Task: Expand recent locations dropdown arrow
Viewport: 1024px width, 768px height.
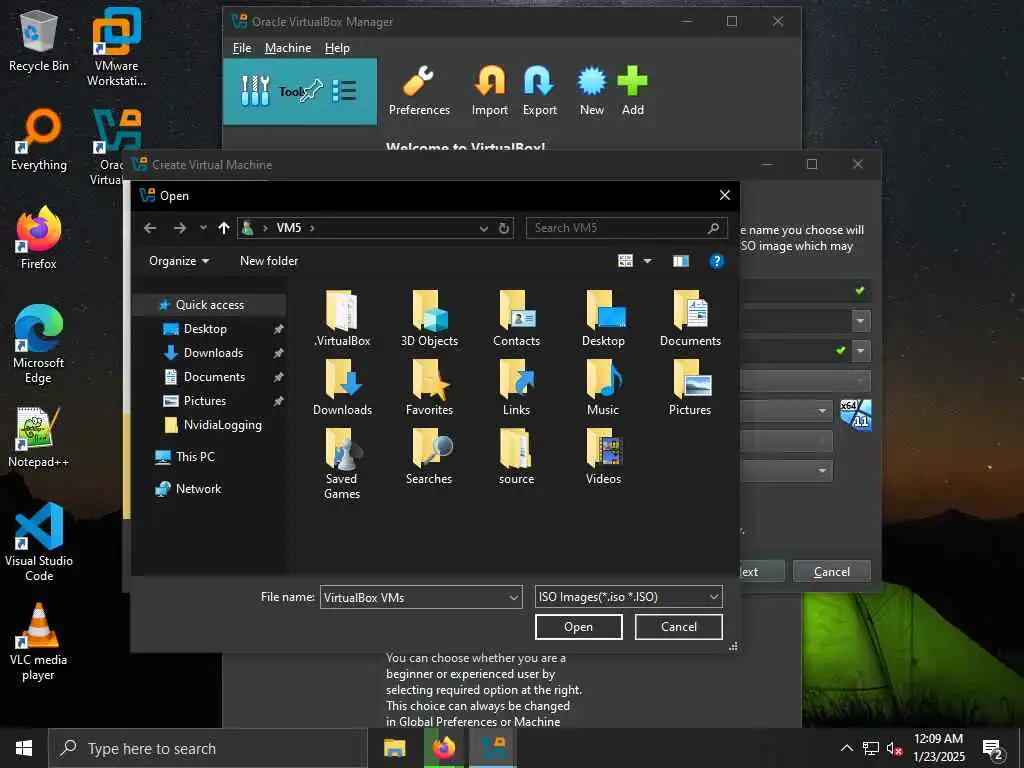Action: tap(203, 228)
